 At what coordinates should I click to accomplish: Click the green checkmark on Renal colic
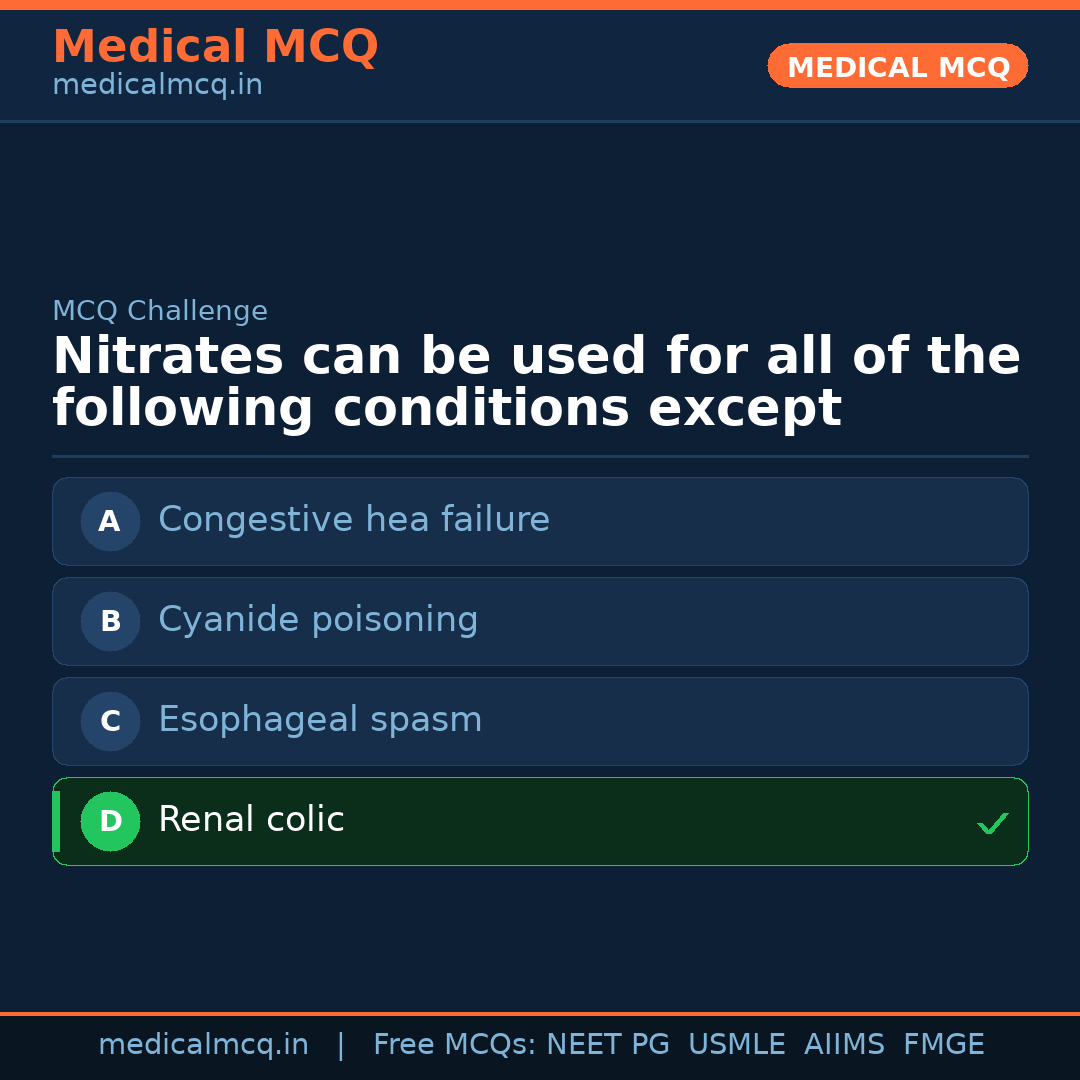992,823
